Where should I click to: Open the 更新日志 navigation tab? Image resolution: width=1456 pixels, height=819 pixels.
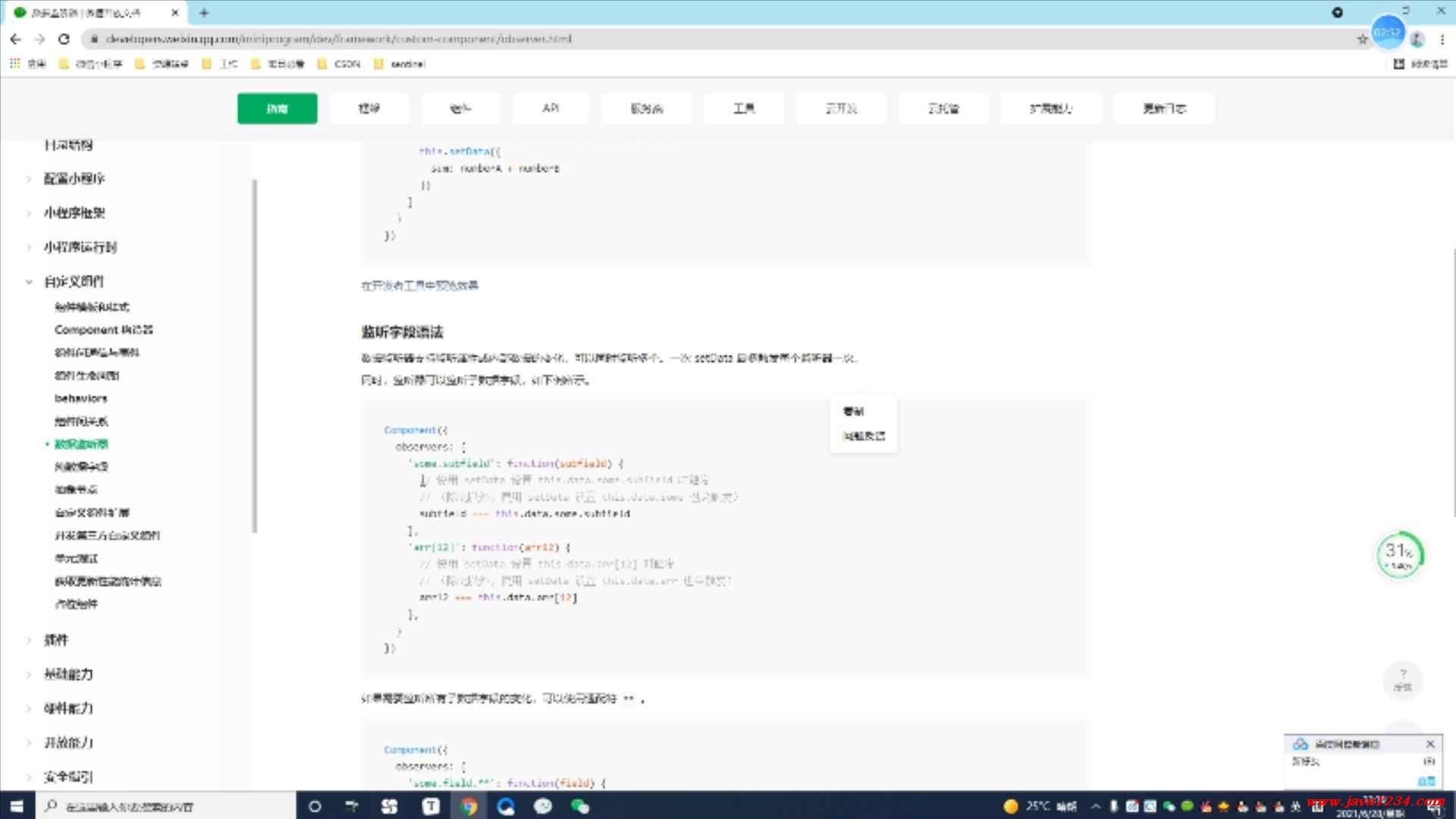[1164, 108]
